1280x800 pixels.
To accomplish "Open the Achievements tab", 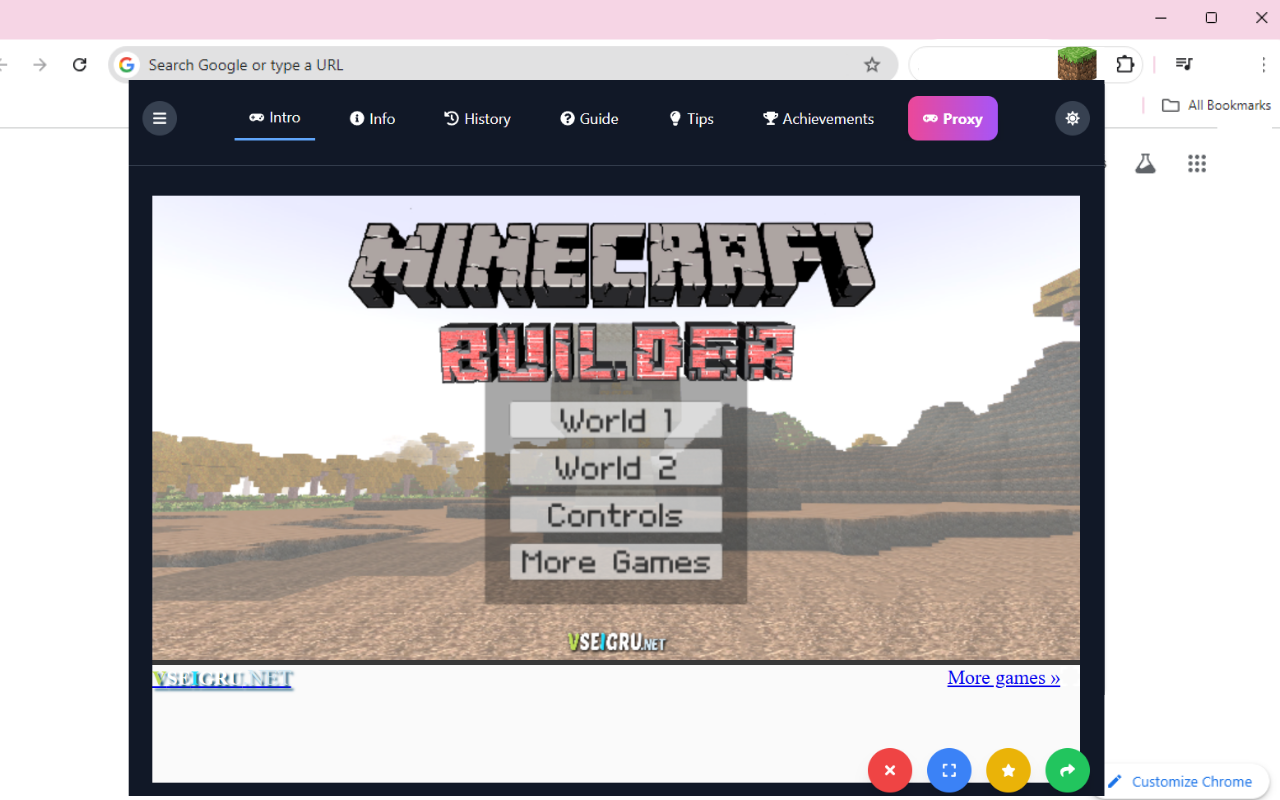I will coord(817,118).
